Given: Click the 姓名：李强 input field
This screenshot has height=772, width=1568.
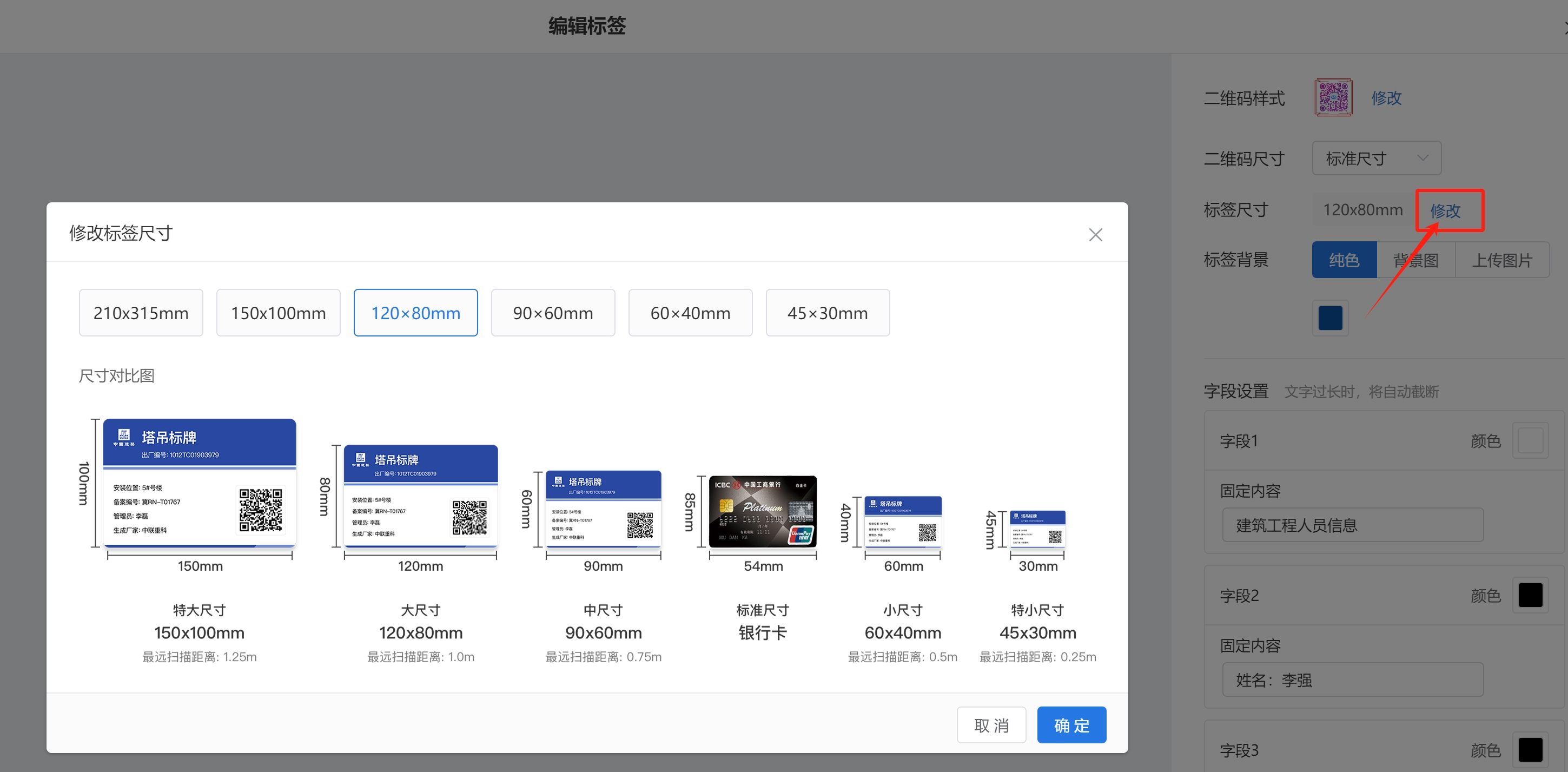Looking at the screenshot, I should (x=1353, y=679).
